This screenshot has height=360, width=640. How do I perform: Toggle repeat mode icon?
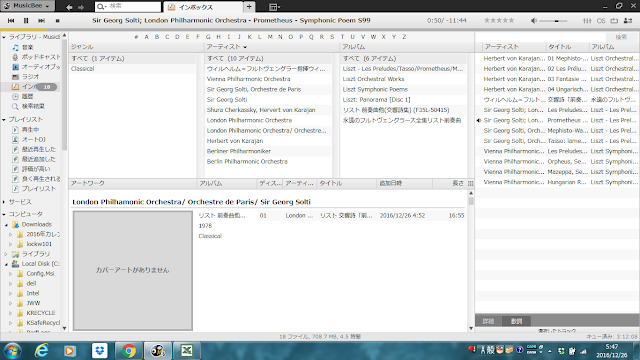[x=614, y=20]
